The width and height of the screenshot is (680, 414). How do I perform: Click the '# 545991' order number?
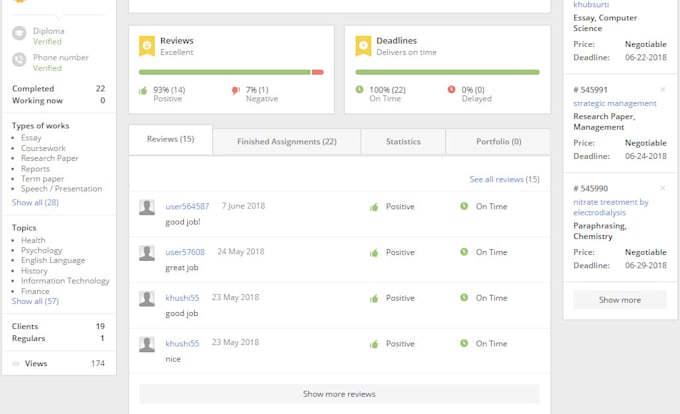[x=590, y=90]
